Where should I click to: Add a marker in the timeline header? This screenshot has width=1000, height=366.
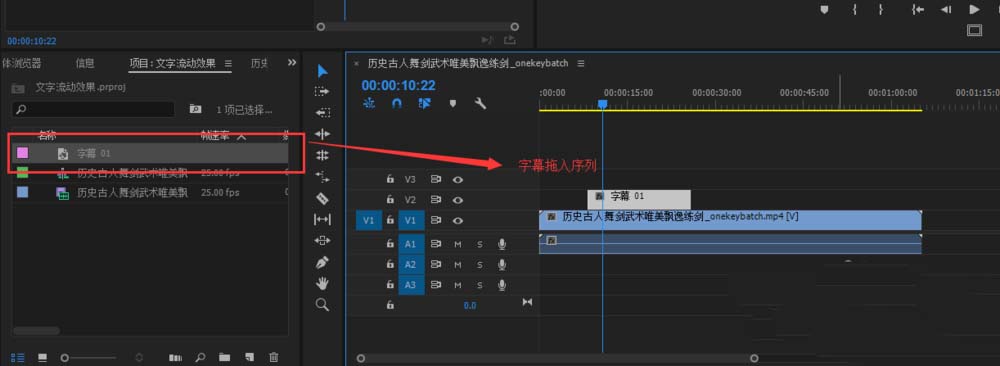[x=453, y=103]
